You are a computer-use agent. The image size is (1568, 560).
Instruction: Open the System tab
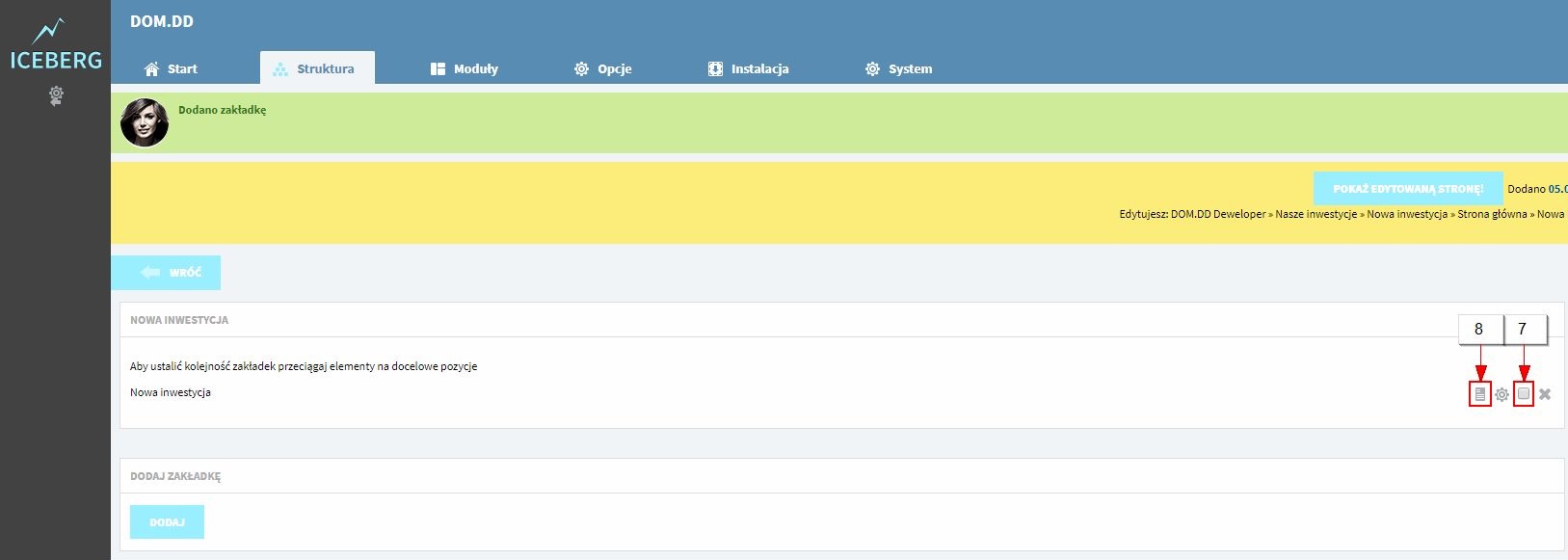(x=899, y=68)
